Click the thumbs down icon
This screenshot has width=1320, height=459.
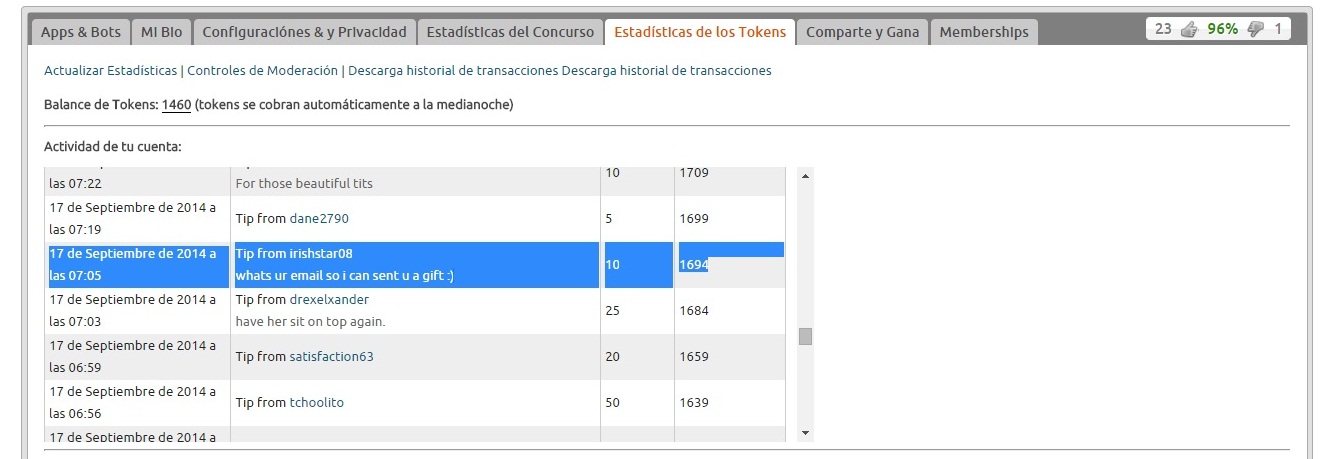1256,30
